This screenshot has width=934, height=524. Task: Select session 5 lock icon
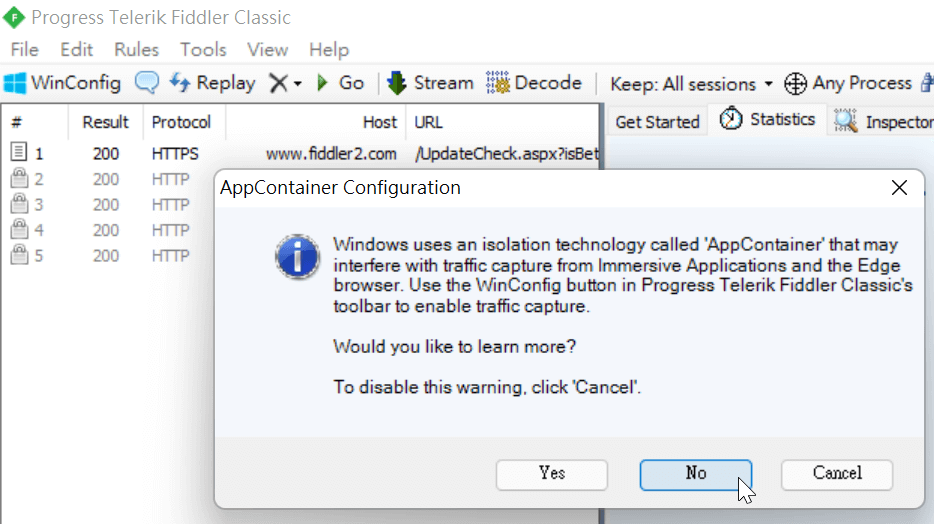point(19,254)
